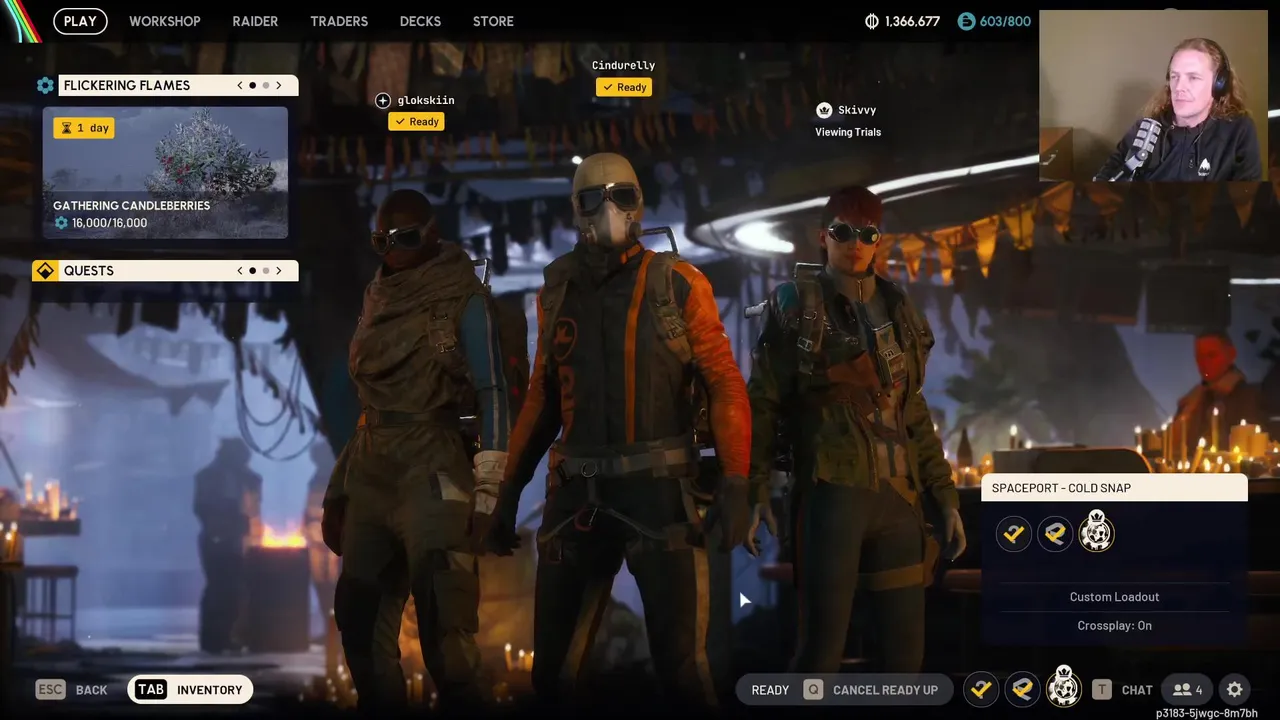
Task: Open the Gathering Candleberries event card
Action: [165, 173]
